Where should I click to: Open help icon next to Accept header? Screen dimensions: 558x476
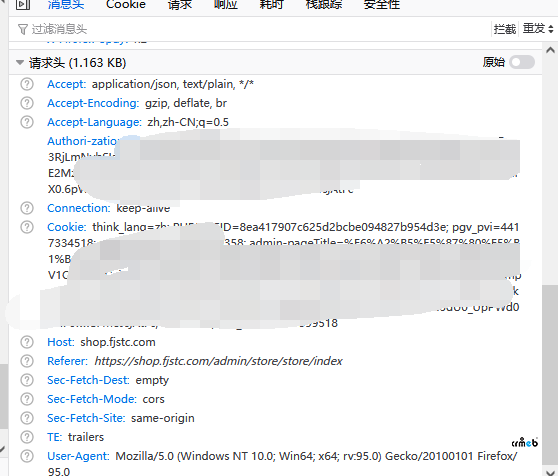[x=27, y=84]
